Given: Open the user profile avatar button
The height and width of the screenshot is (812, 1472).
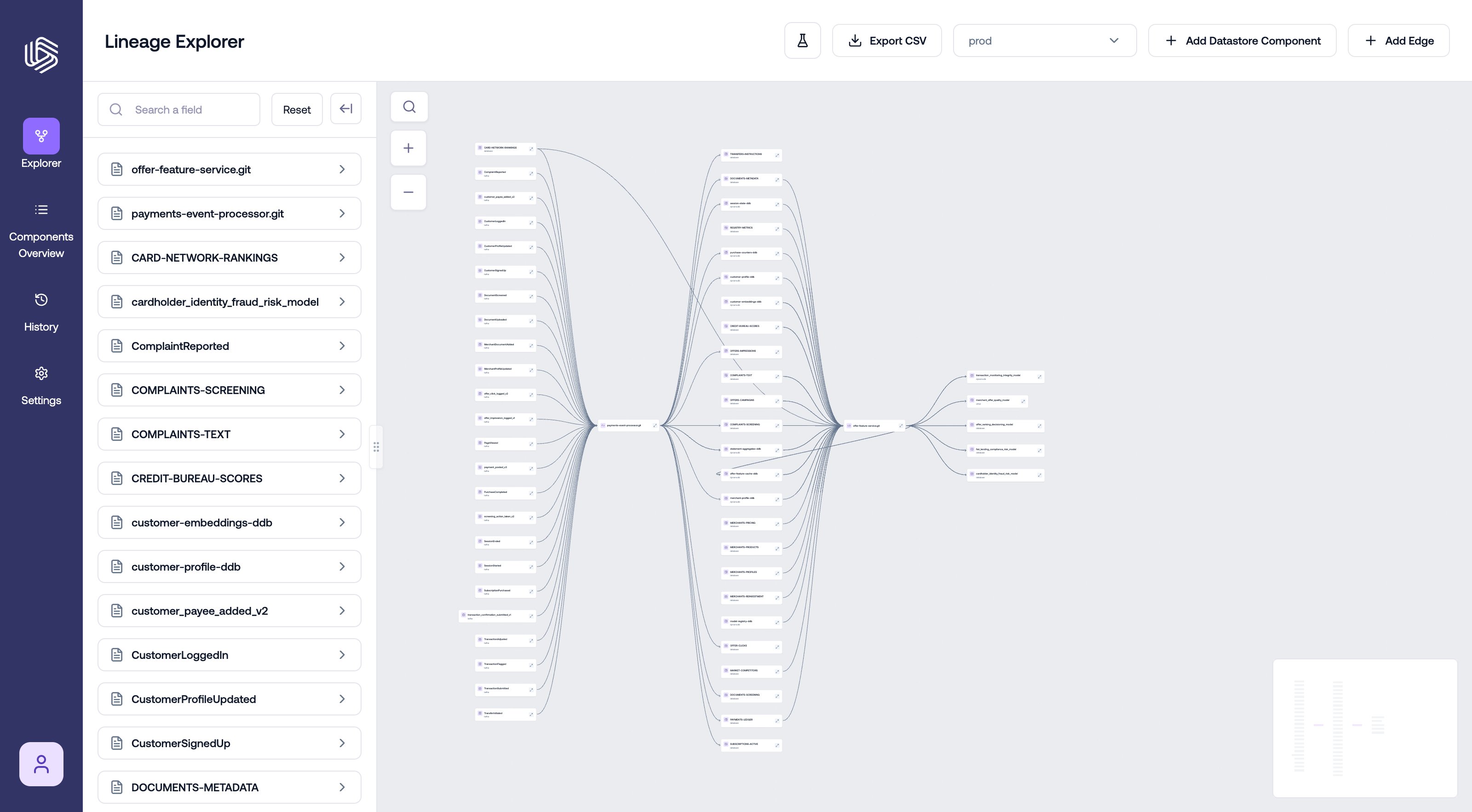Looking at the screenshot, I should click(41, 764).
